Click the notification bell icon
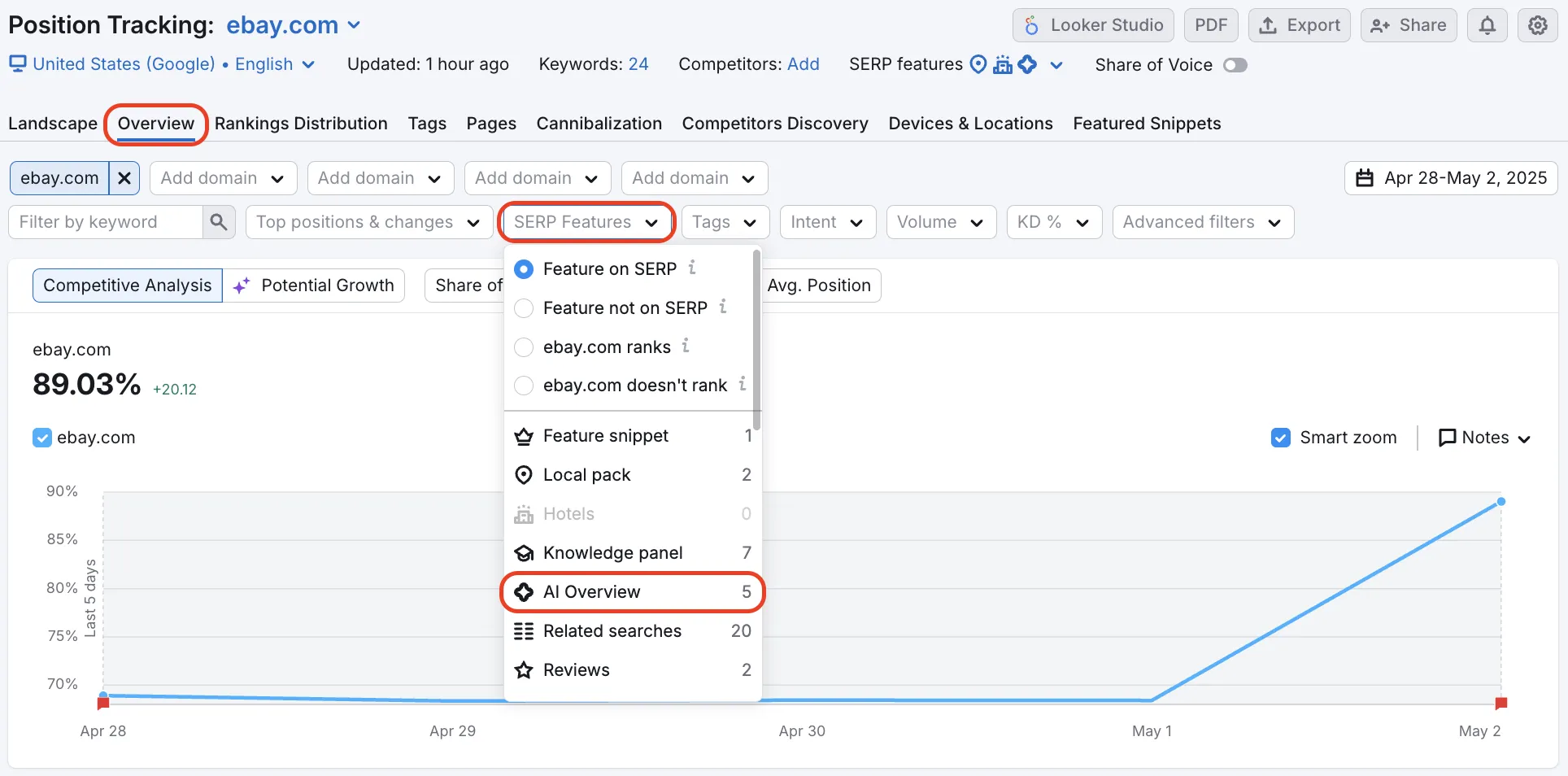1568x776 pixels. (1487, 25)
